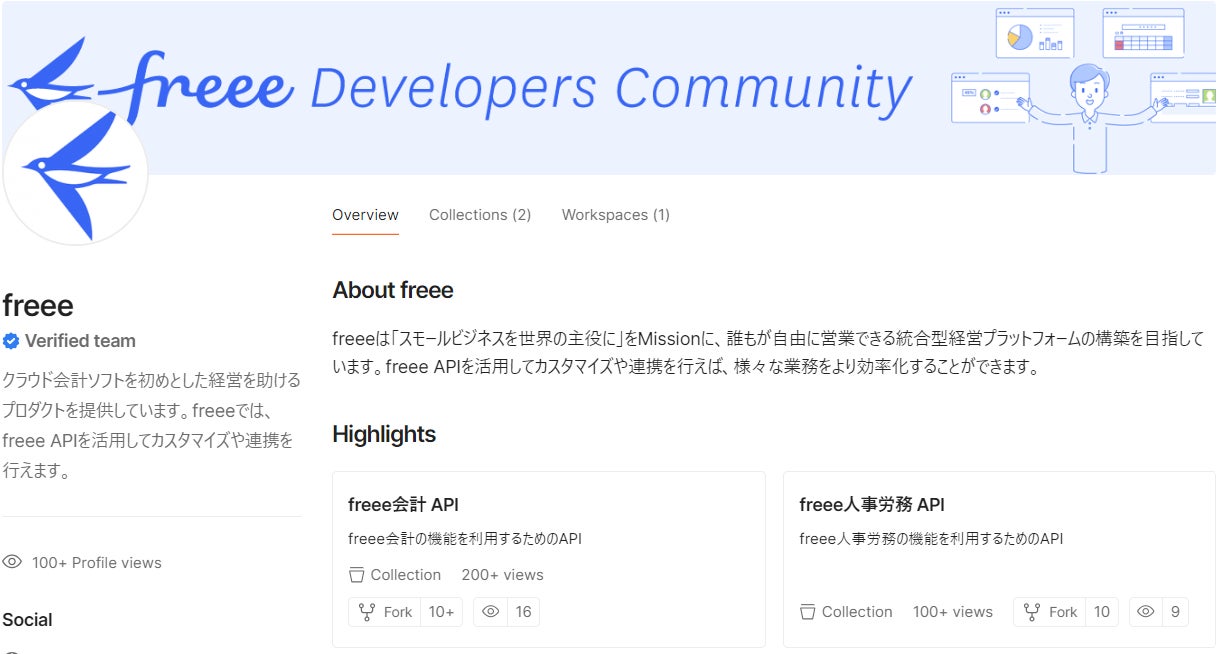The image size is (1219, 654).
Task: Switch to the Workspaces (1) tab
Action: coord(616,215)
